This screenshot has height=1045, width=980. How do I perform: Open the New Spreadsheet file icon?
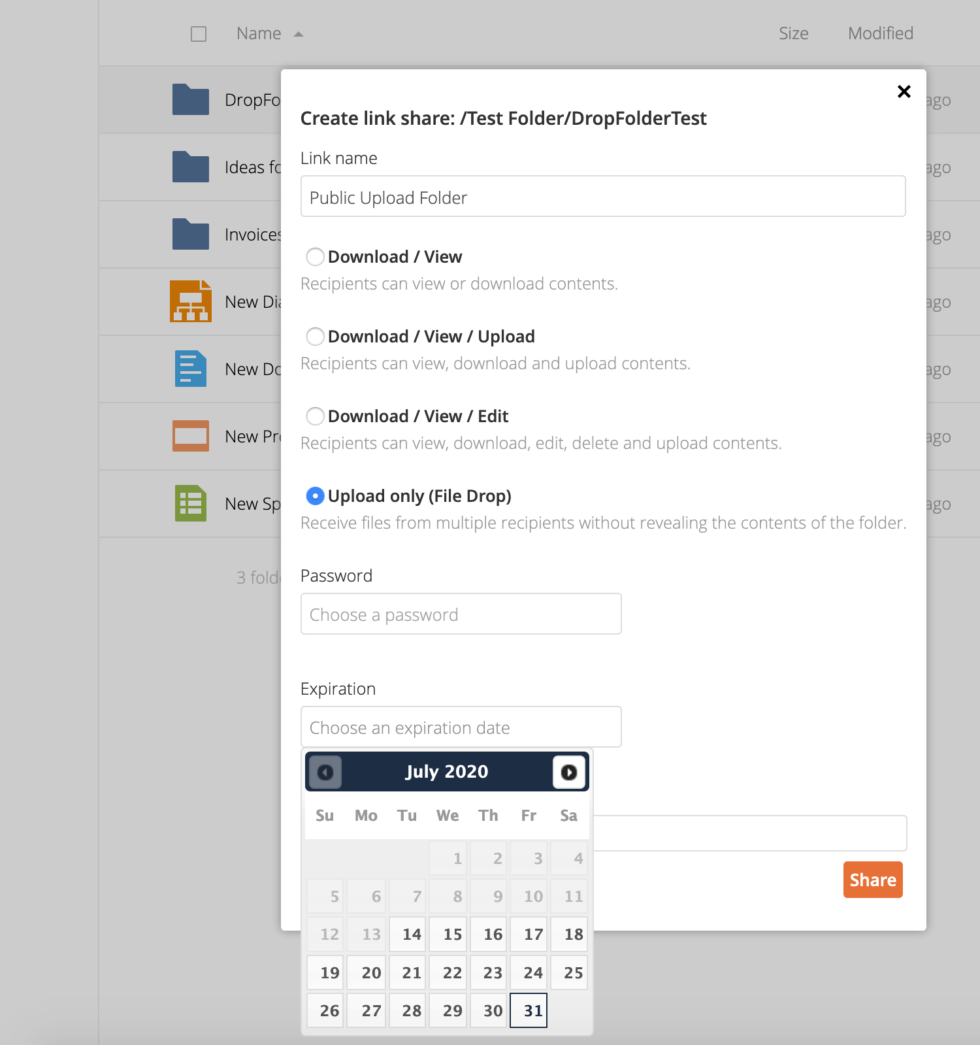coord(190,503)
